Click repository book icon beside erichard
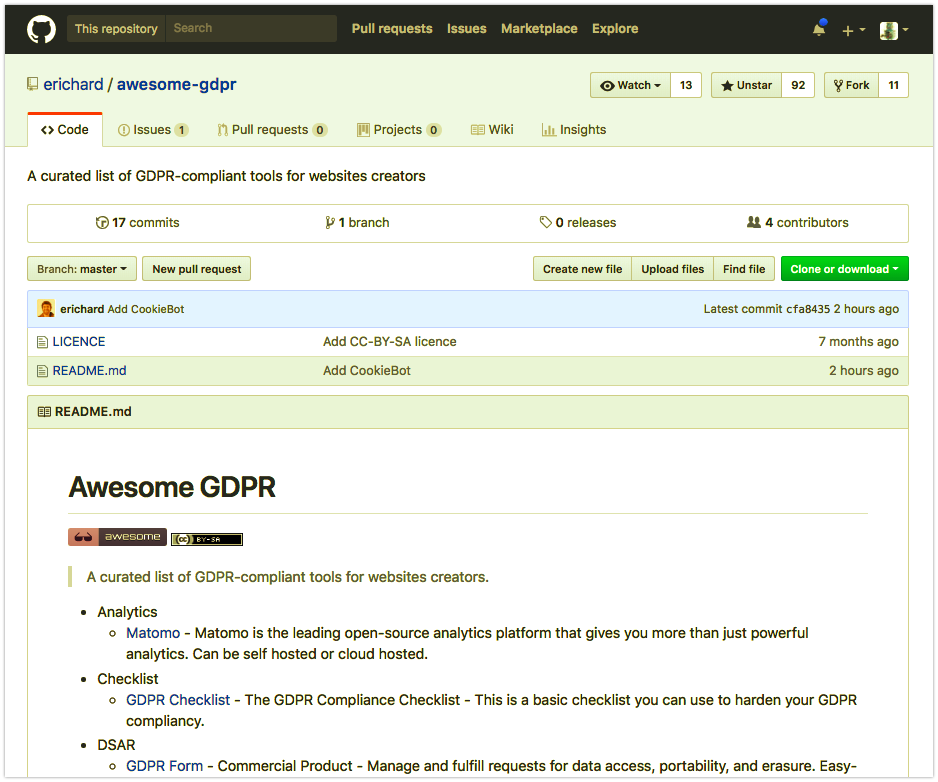The height and width of the screenshot is (782, 938). coord(32,84)
